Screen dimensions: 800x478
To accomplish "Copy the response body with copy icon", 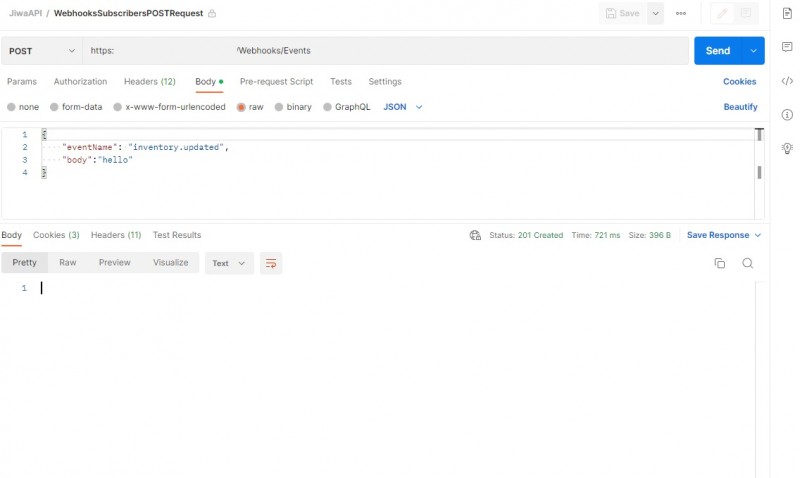I will click(x=719, y=263).
